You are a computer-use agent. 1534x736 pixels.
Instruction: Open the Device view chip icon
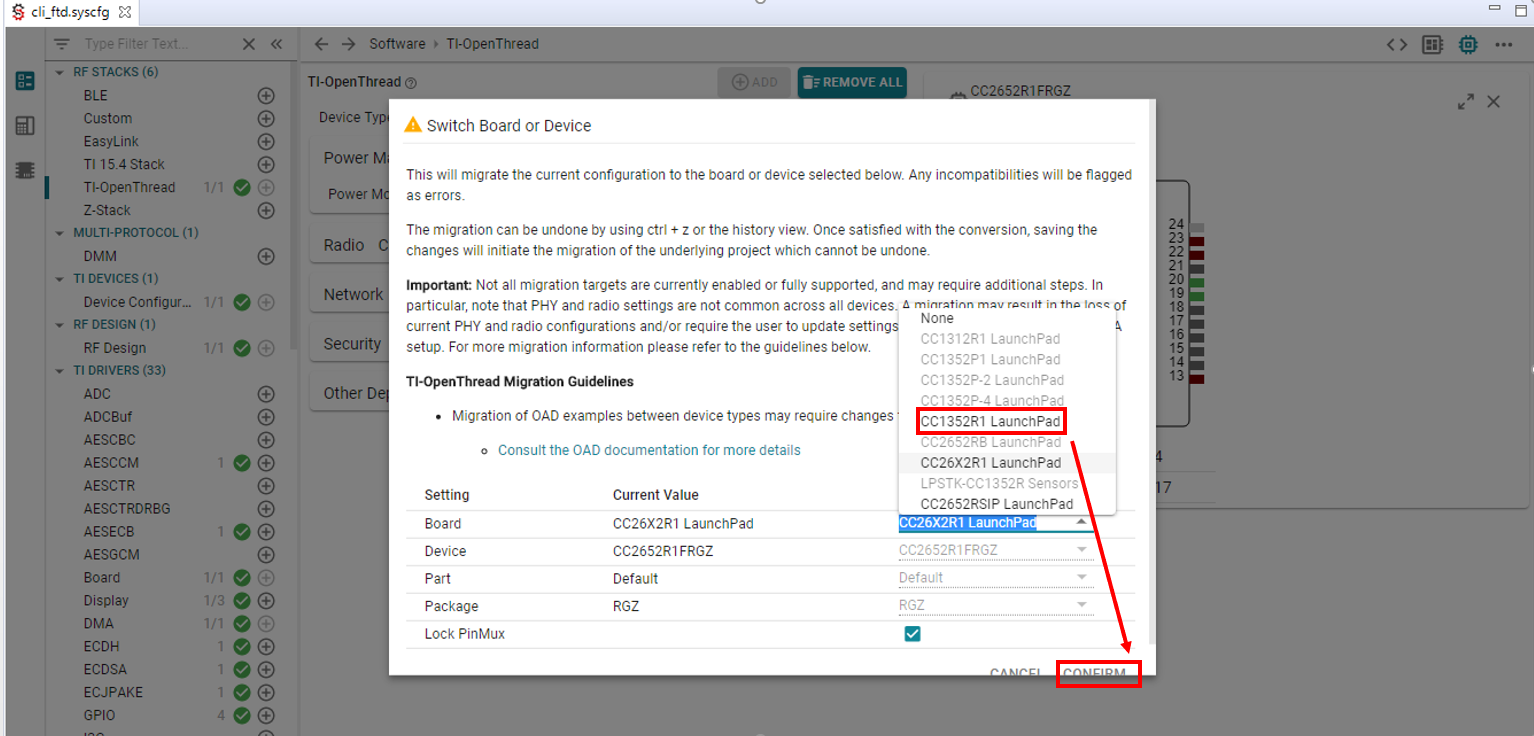[x=23, y=170]
